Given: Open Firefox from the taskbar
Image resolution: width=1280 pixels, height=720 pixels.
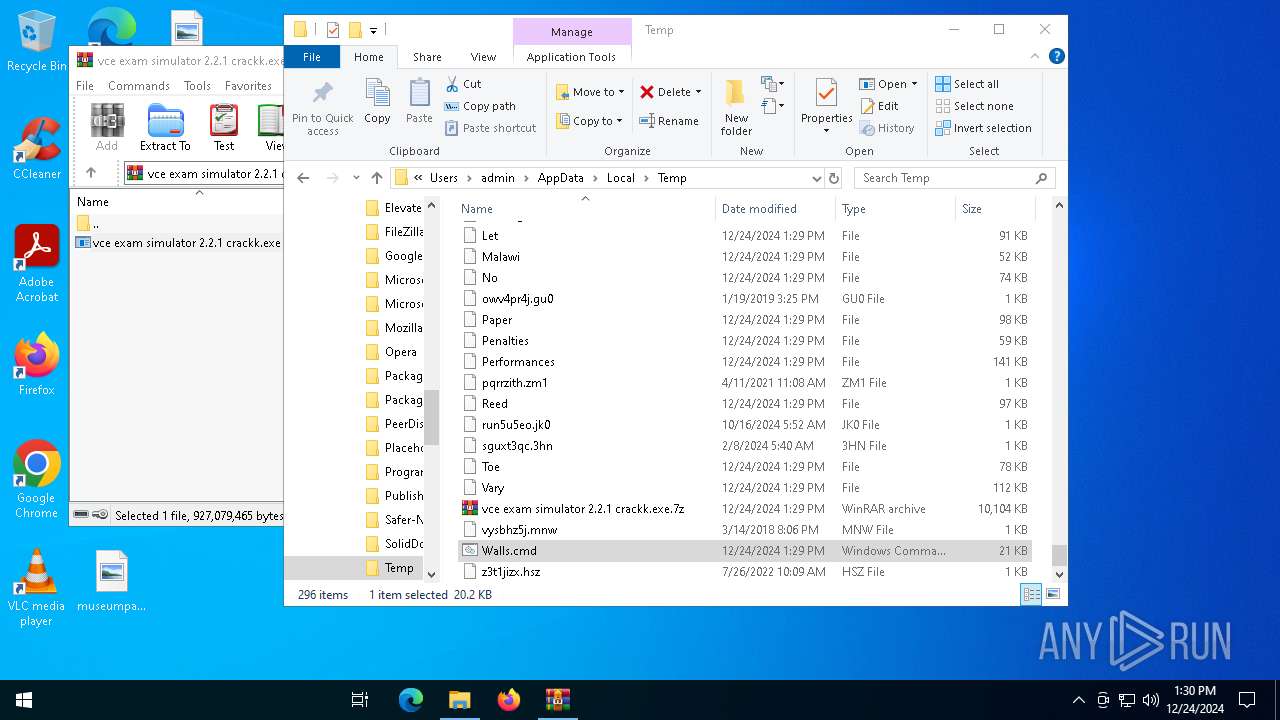Looking at the screenshot, I should pyautogui.click(x=509, y=700).
